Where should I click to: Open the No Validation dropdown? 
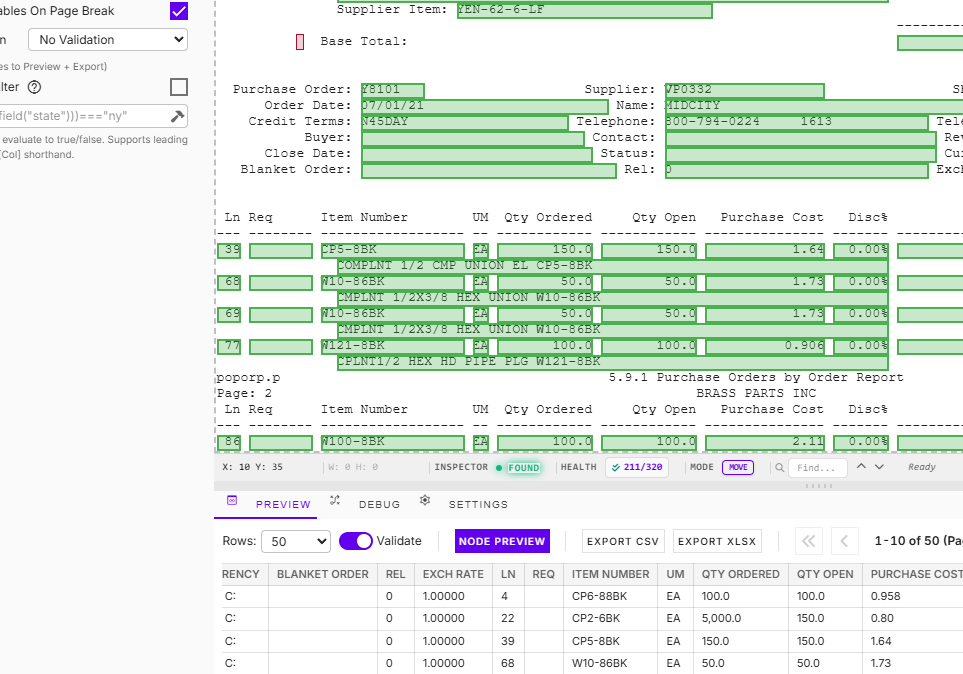point(108,40)
